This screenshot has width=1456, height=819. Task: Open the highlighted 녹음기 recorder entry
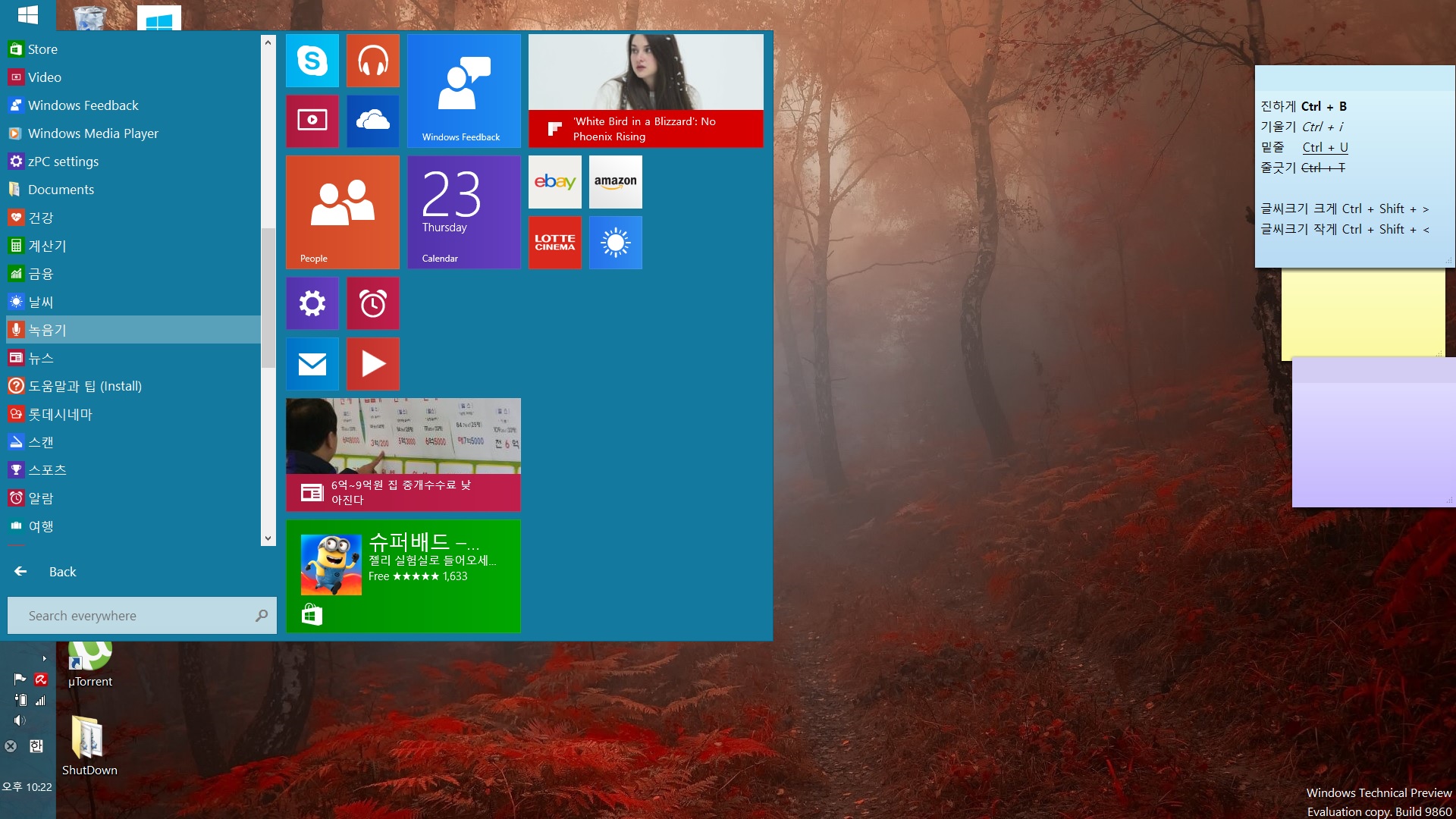pyautogui.click(x=133, y=330)
